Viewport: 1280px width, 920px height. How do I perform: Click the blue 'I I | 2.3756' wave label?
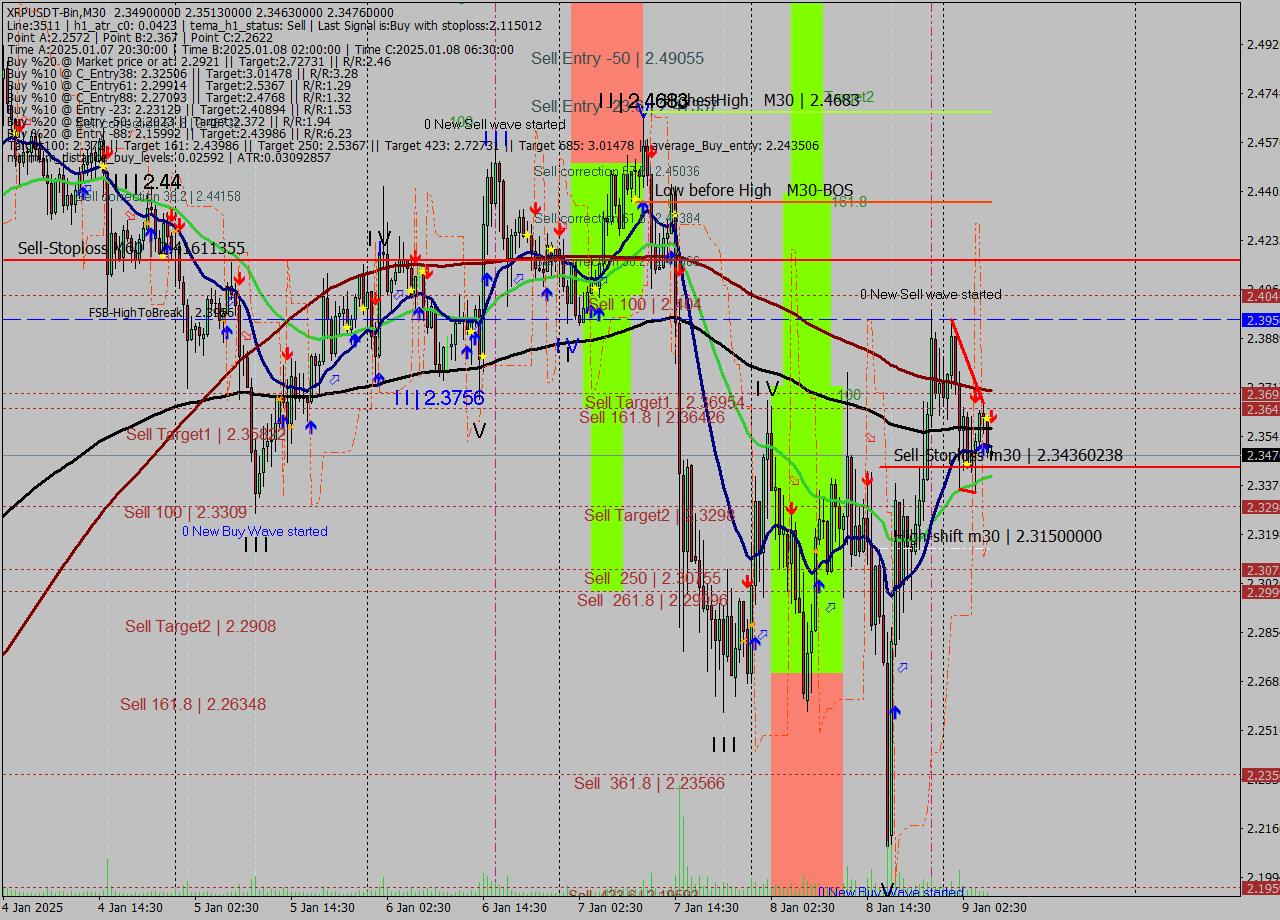[x=439, y=398]
